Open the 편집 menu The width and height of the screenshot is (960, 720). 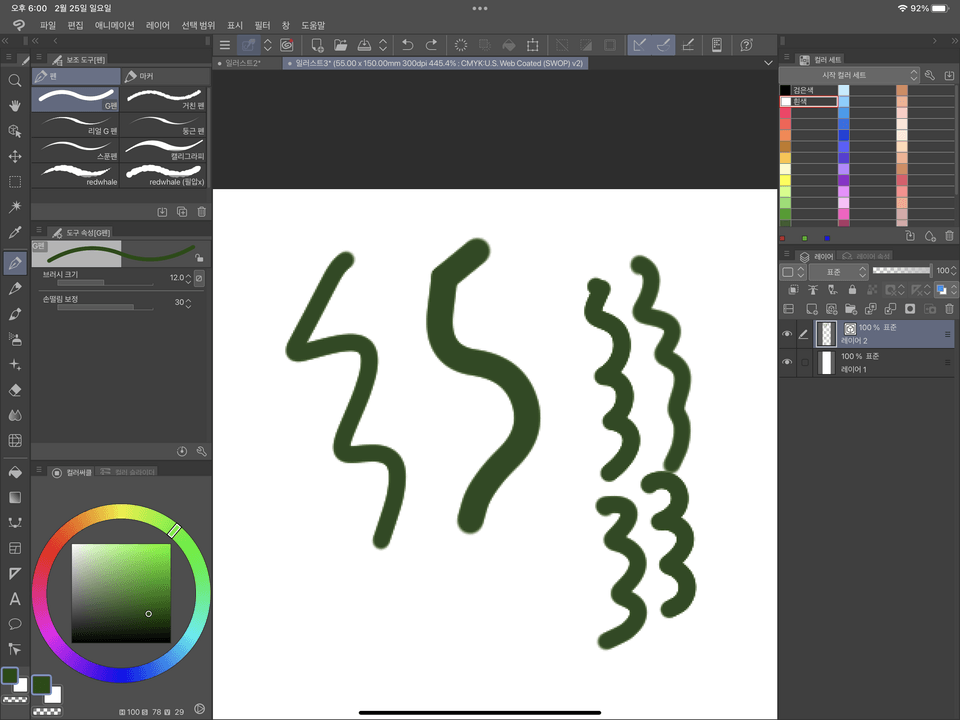coord(75,25)
